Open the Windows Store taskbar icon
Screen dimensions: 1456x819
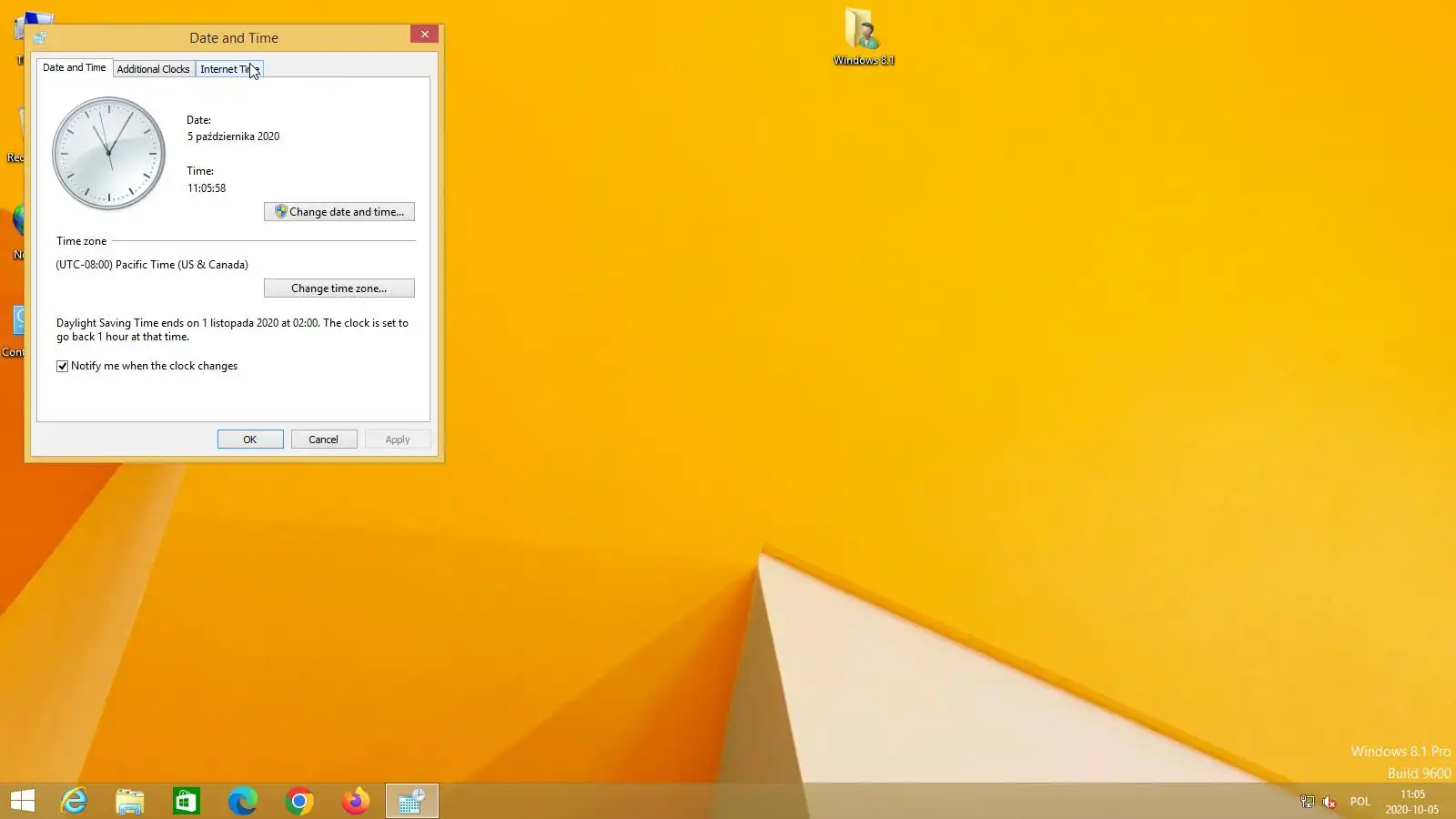(187, 801)
